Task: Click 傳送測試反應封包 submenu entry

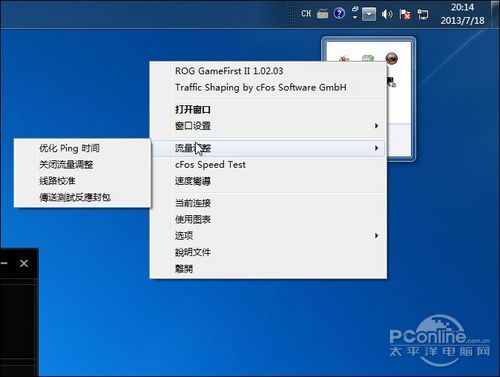Action: tap(82, 197)
